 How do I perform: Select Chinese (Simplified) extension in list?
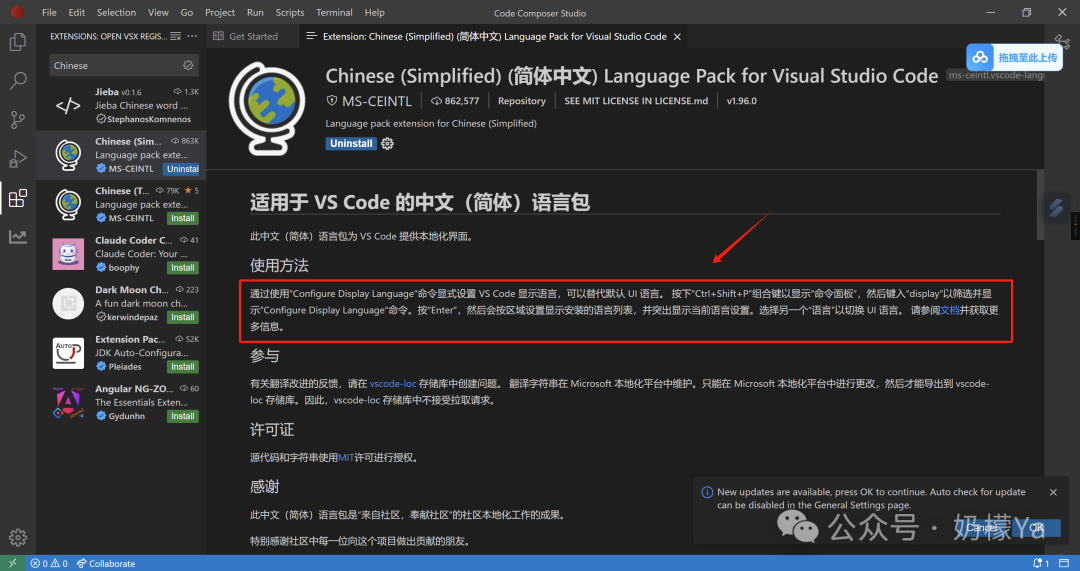pos(121,155)
